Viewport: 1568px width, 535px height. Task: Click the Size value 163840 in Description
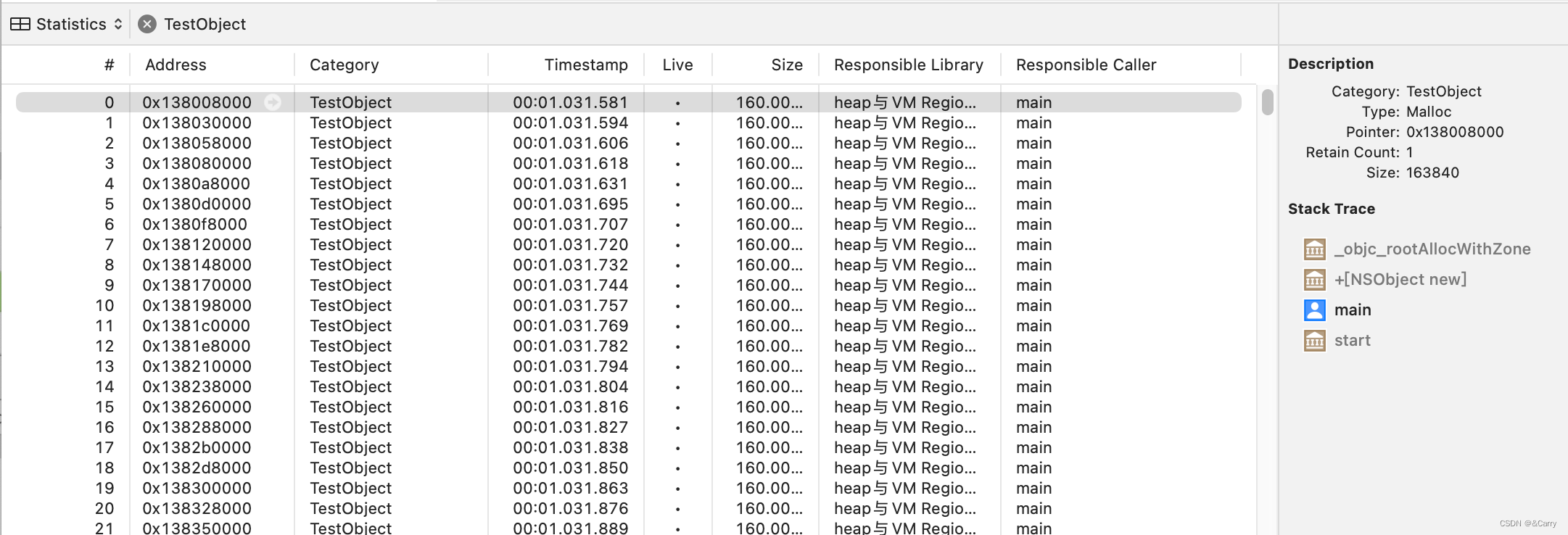pyautogui.click(x=1432, y=173)
